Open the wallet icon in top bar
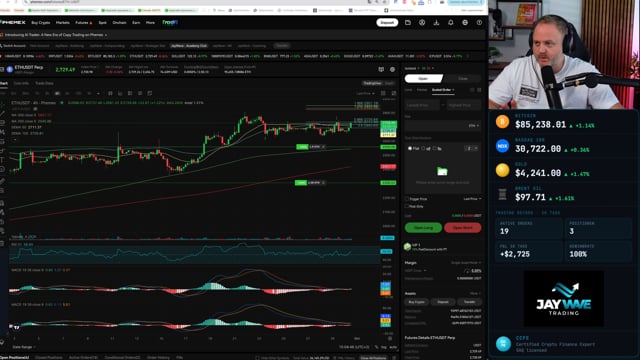 coord(408,22)
